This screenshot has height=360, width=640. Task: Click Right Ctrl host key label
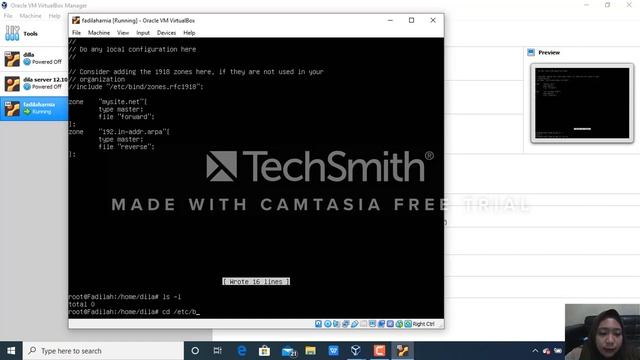423,324
